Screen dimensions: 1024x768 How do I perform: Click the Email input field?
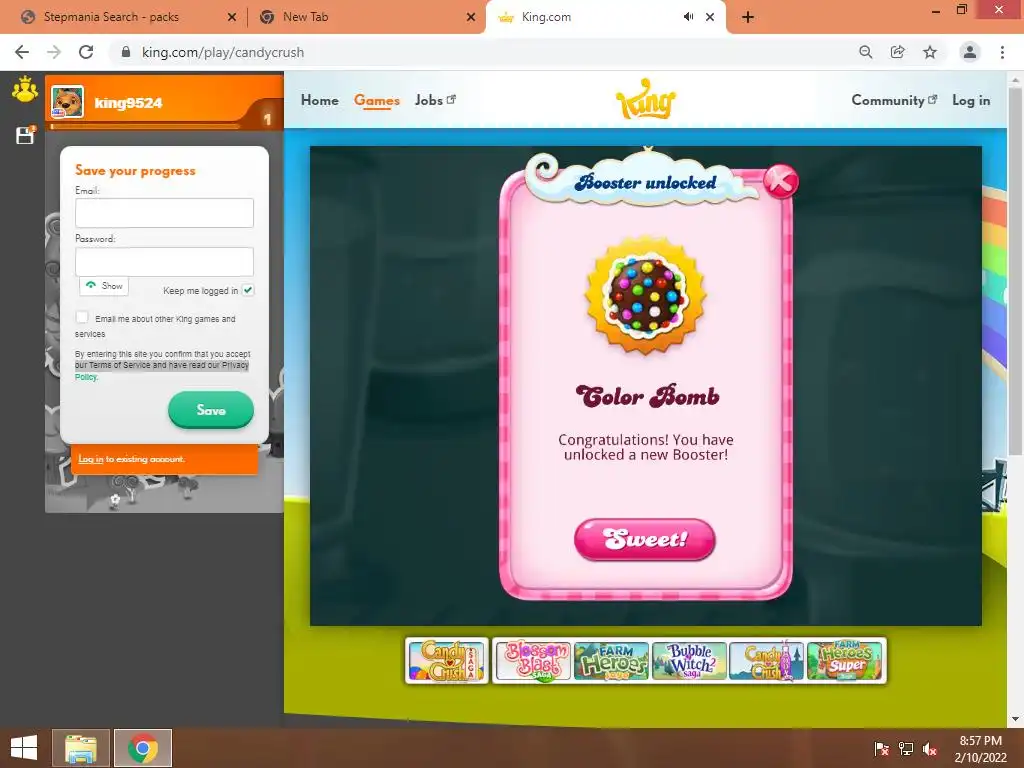[x=165, y=213]
